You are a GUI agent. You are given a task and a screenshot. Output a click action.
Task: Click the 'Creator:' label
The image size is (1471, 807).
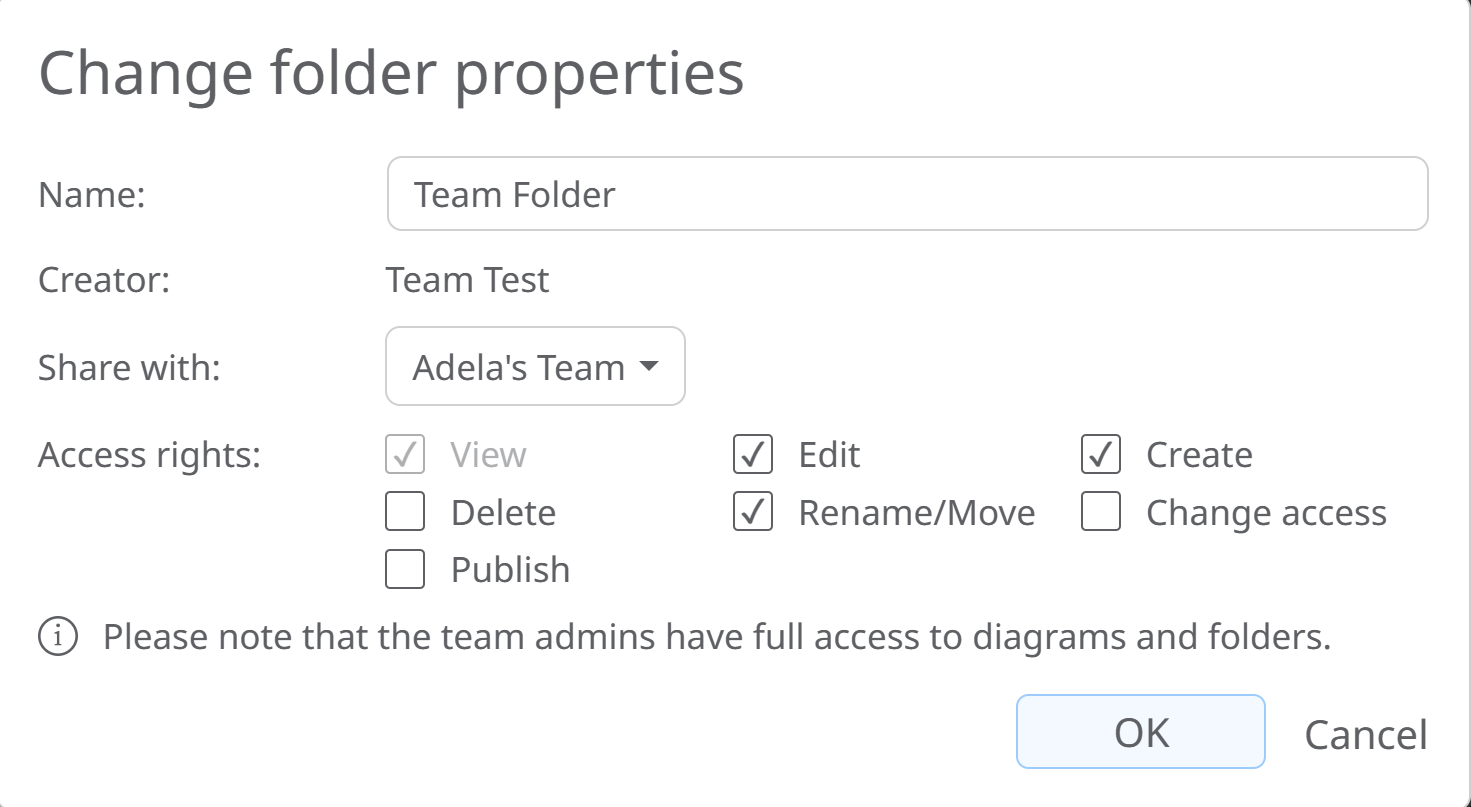104,280
